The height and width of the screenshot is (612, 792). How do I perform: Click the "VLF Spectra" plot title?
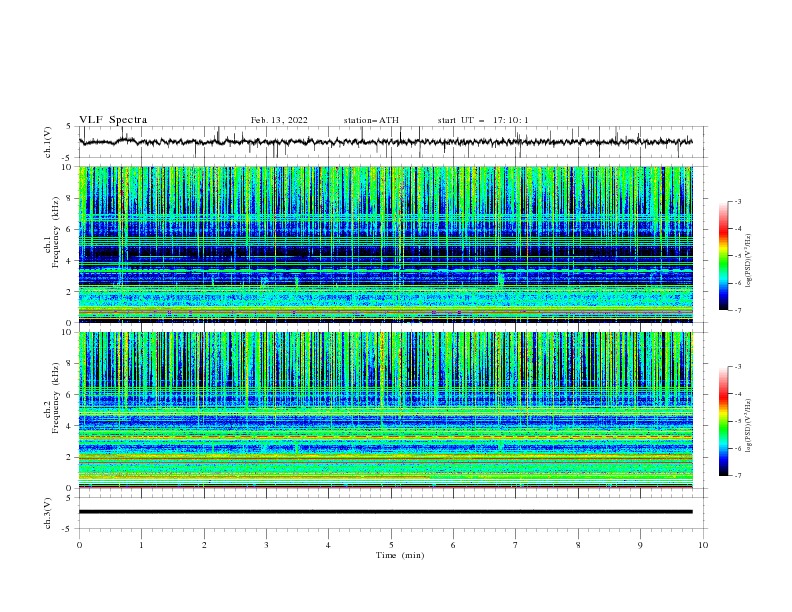tap(113, 120)
